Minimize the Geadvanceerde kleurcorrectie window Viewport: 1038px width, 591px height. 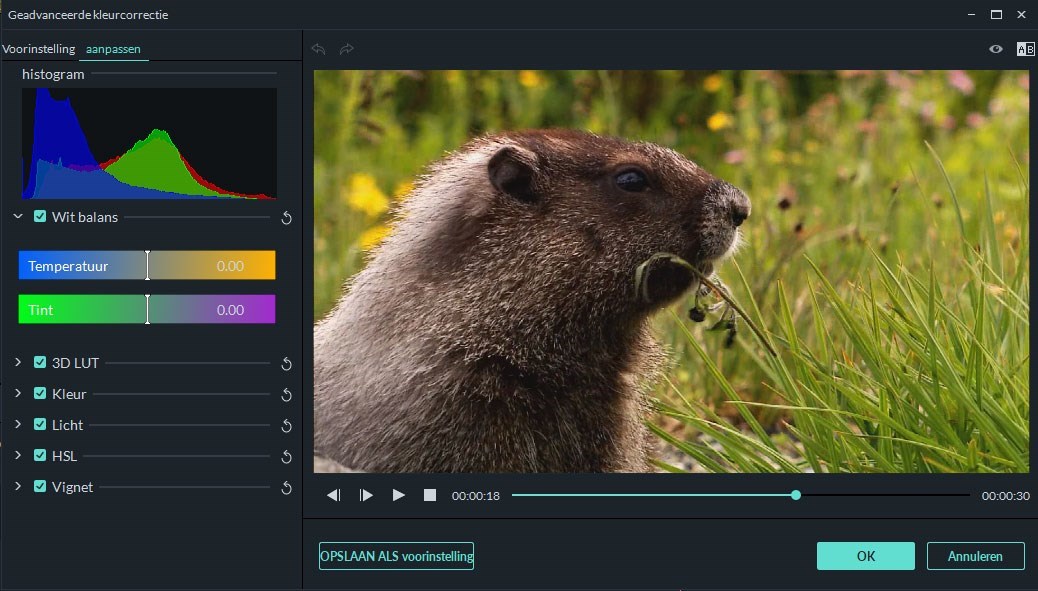tap(971, 15)
